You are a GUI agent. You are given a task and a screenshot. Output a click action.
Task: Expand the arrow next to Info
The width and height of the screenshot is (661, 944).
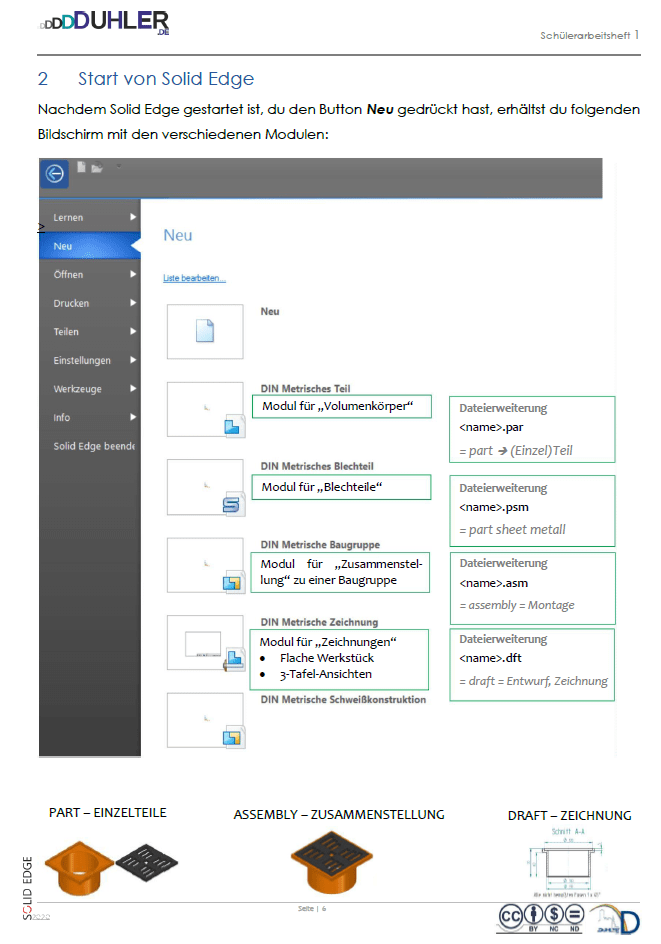pos(133,417)
